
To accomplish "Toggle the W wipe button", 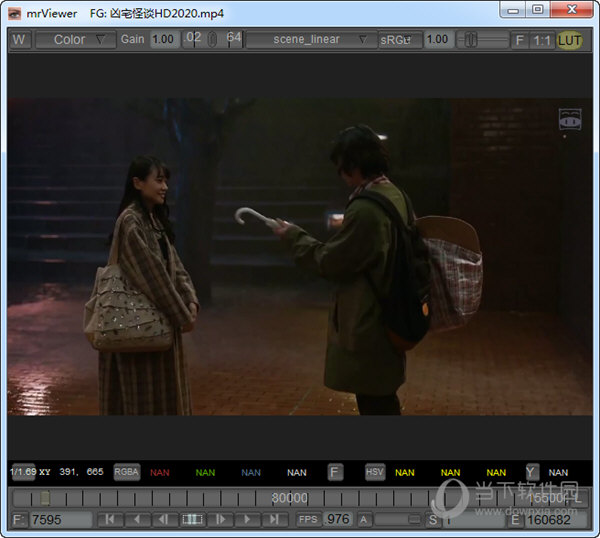I will pyautogui.click(x=19, y=39).
